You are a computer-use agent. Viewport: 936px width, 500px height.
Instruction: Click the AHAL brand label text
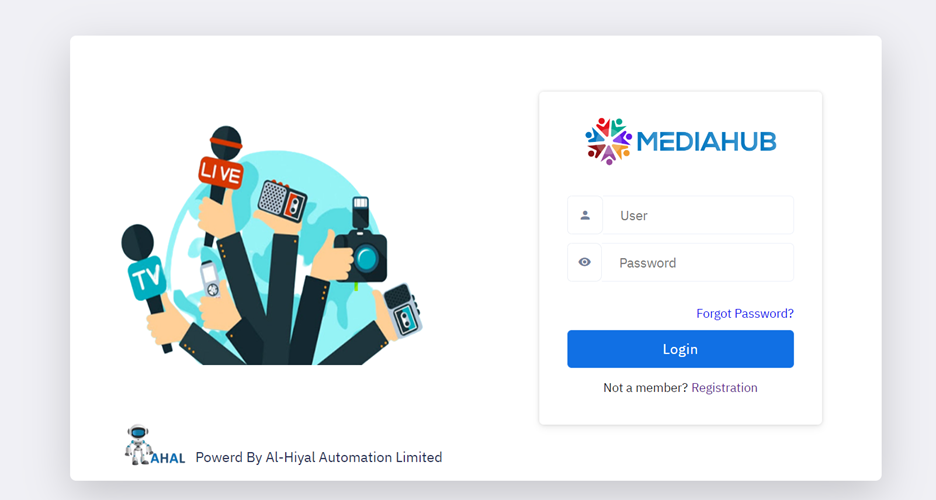click(168, 458)
